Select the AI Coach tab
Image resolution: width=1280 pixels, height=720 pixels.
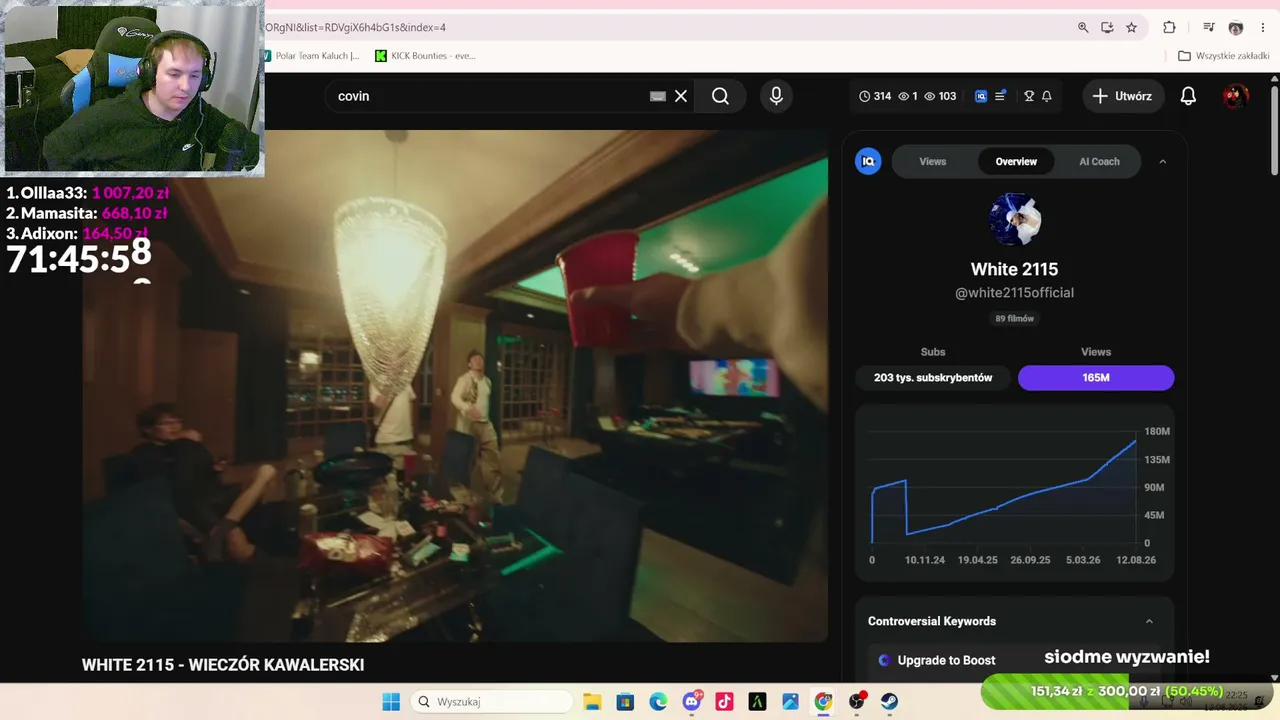(x=1099, y=161)
